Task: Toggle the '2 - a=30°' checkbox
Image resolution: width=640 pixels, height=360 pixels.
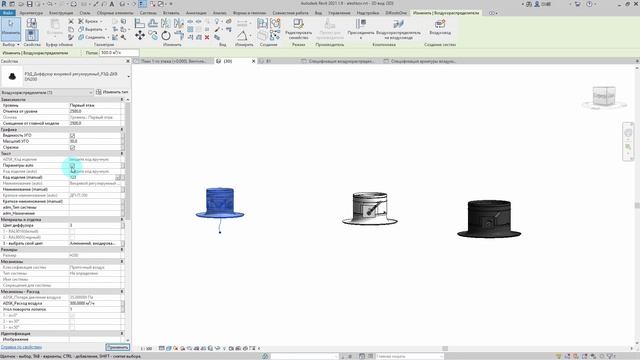Action: [x=72, y=321]
